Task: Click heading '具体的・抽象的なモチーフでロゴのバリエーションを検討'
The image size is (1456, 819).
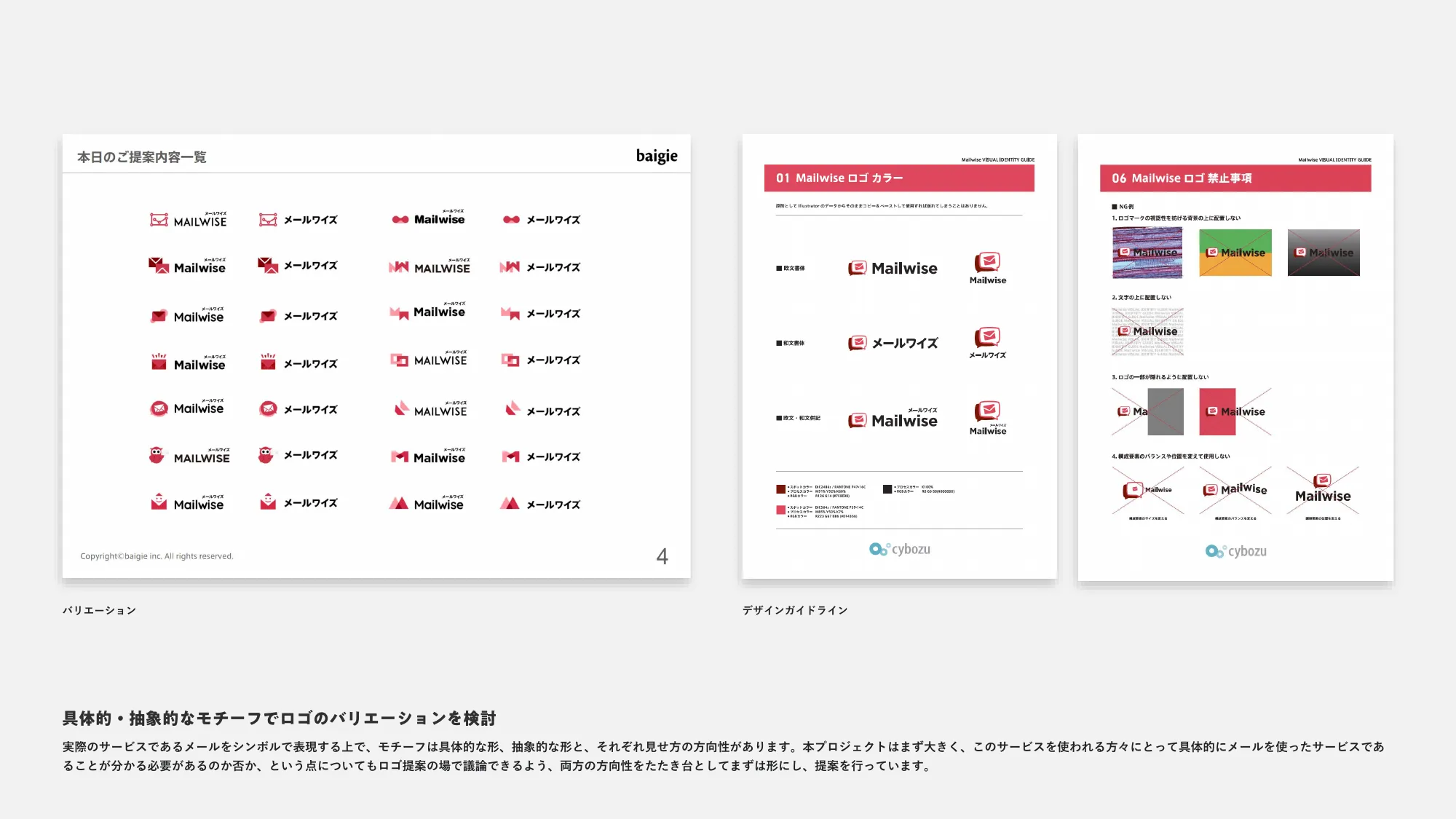Action: pyautogui.click(x=279, y=719)
